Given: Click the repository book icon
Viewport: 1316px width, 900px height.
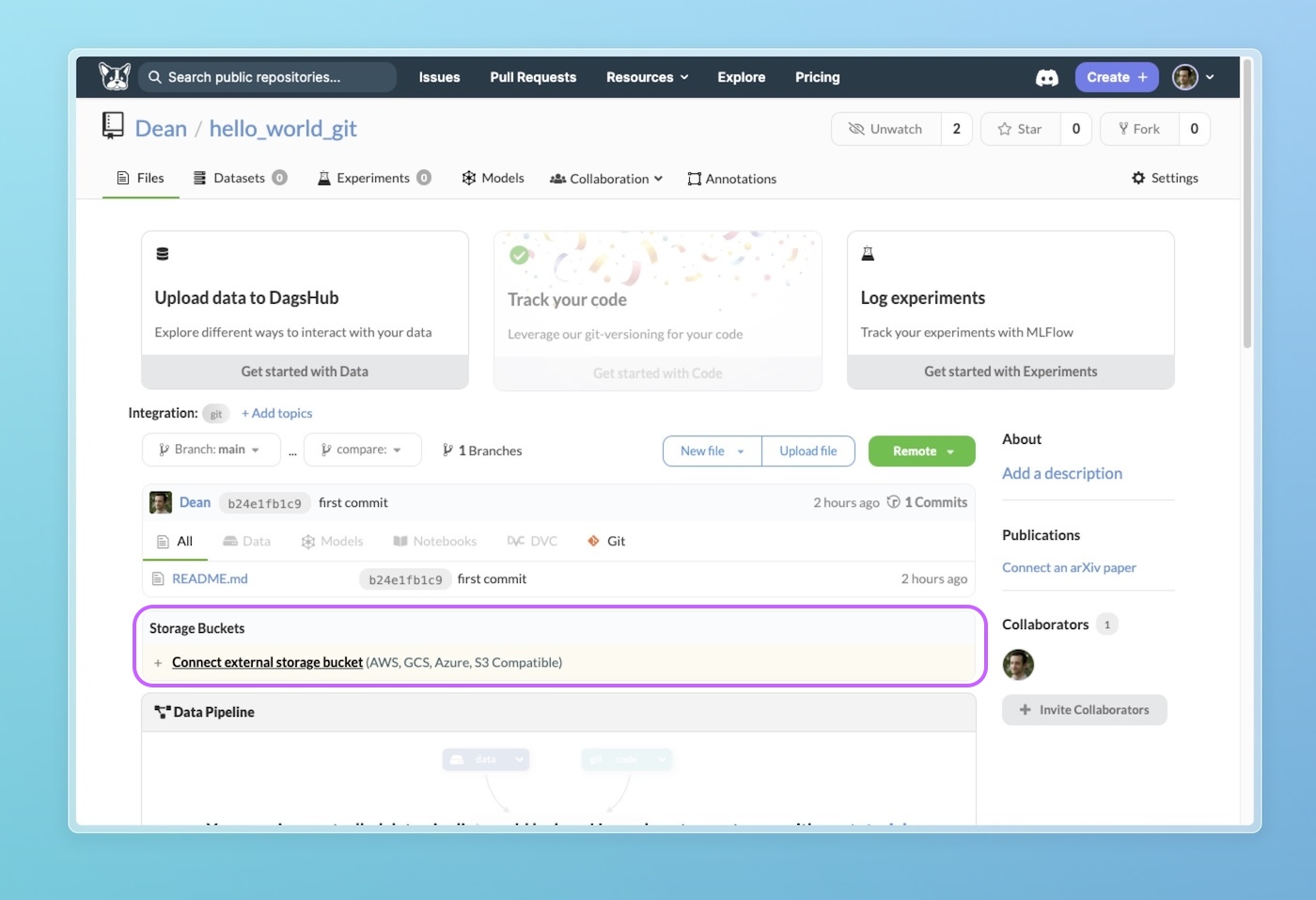Looking at the screenshot, I should pyautogui.click(x=113, y=126).
